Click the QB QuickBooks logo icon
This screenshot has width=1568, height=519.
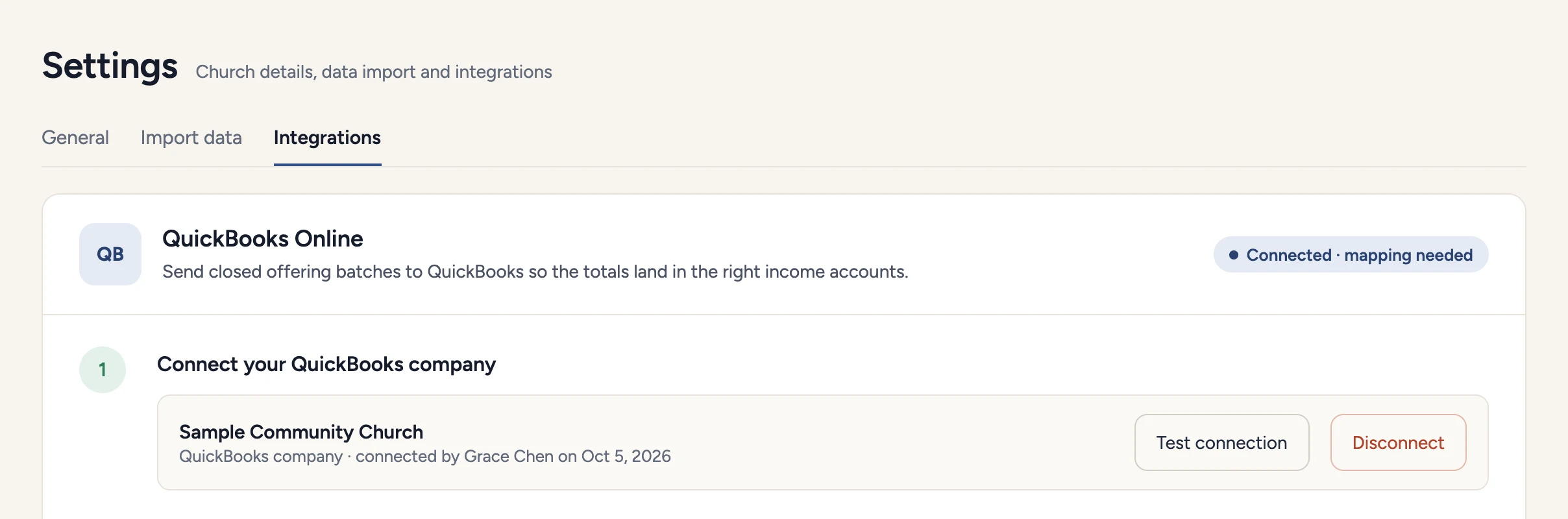[x=110, y=254]
